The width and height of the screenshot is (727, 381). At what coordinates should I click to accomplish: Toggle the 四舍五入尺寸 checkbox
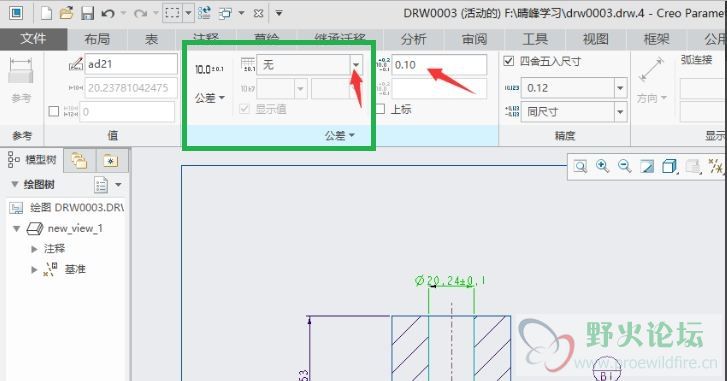coord(509,61)
